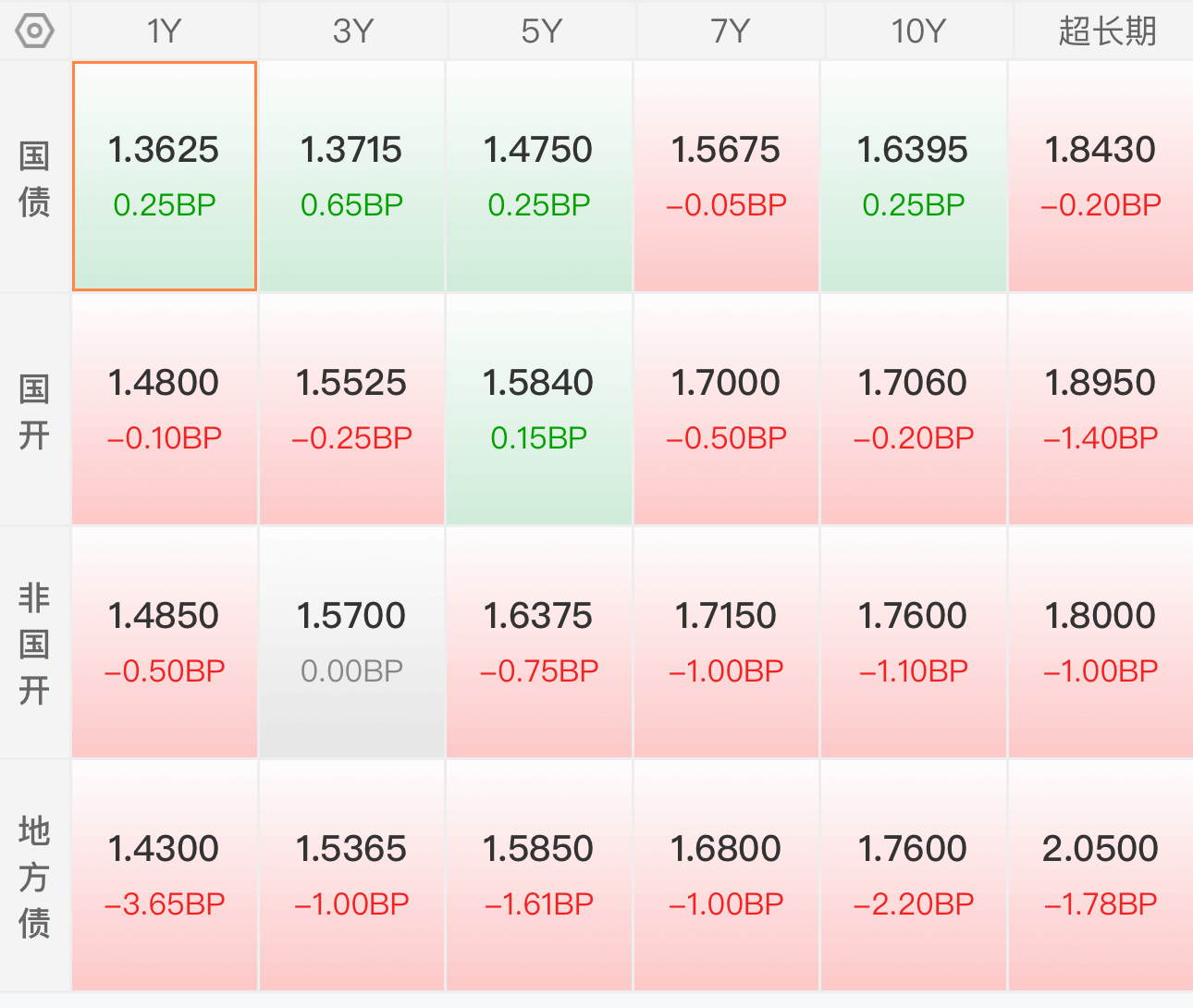Select the 5Y column header
The width and height of the screenshot is (1193, 1008).
[x=541, y=31]
